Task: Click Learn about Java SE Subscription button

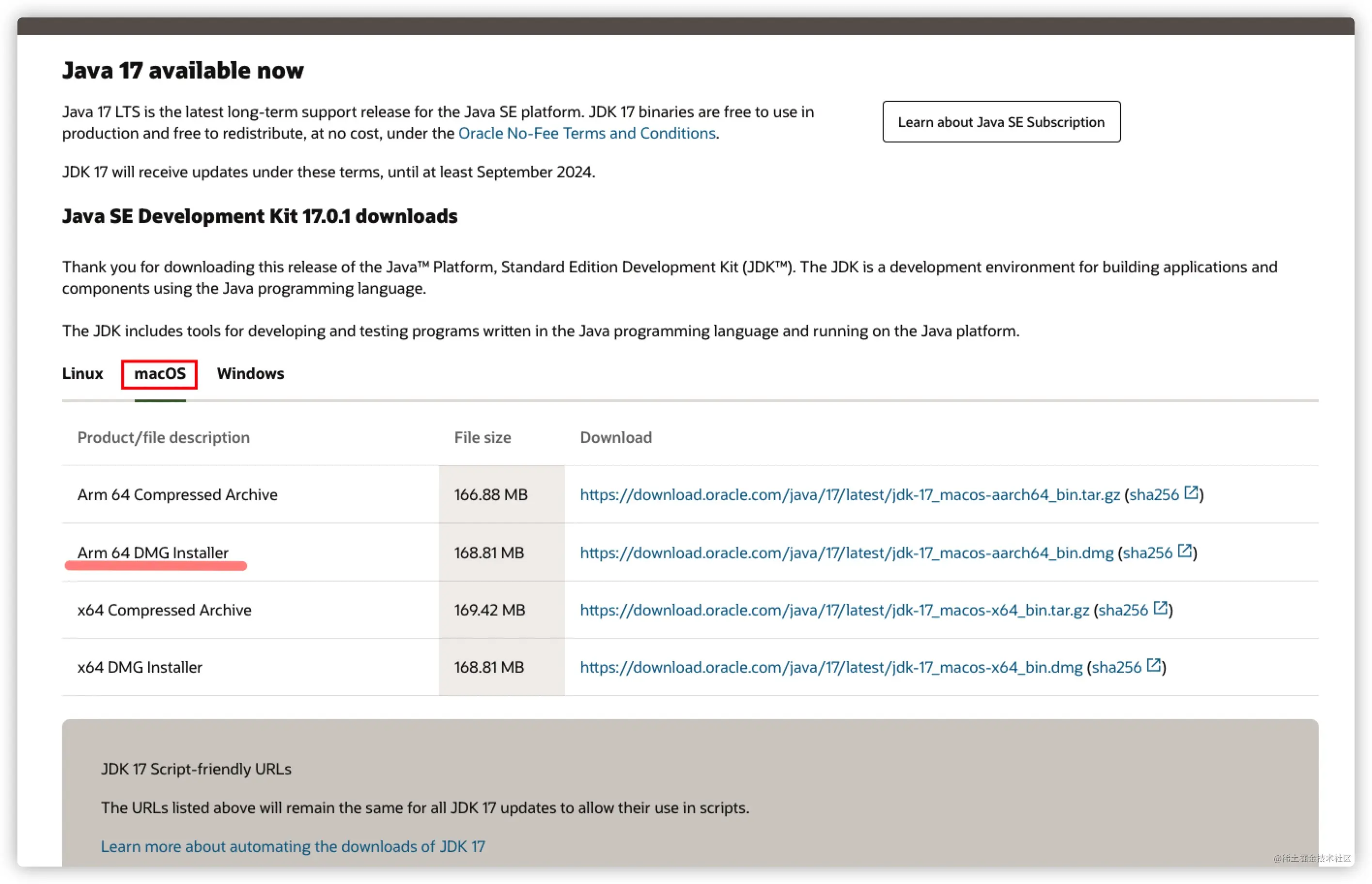Action: (x=1001, y=122)
